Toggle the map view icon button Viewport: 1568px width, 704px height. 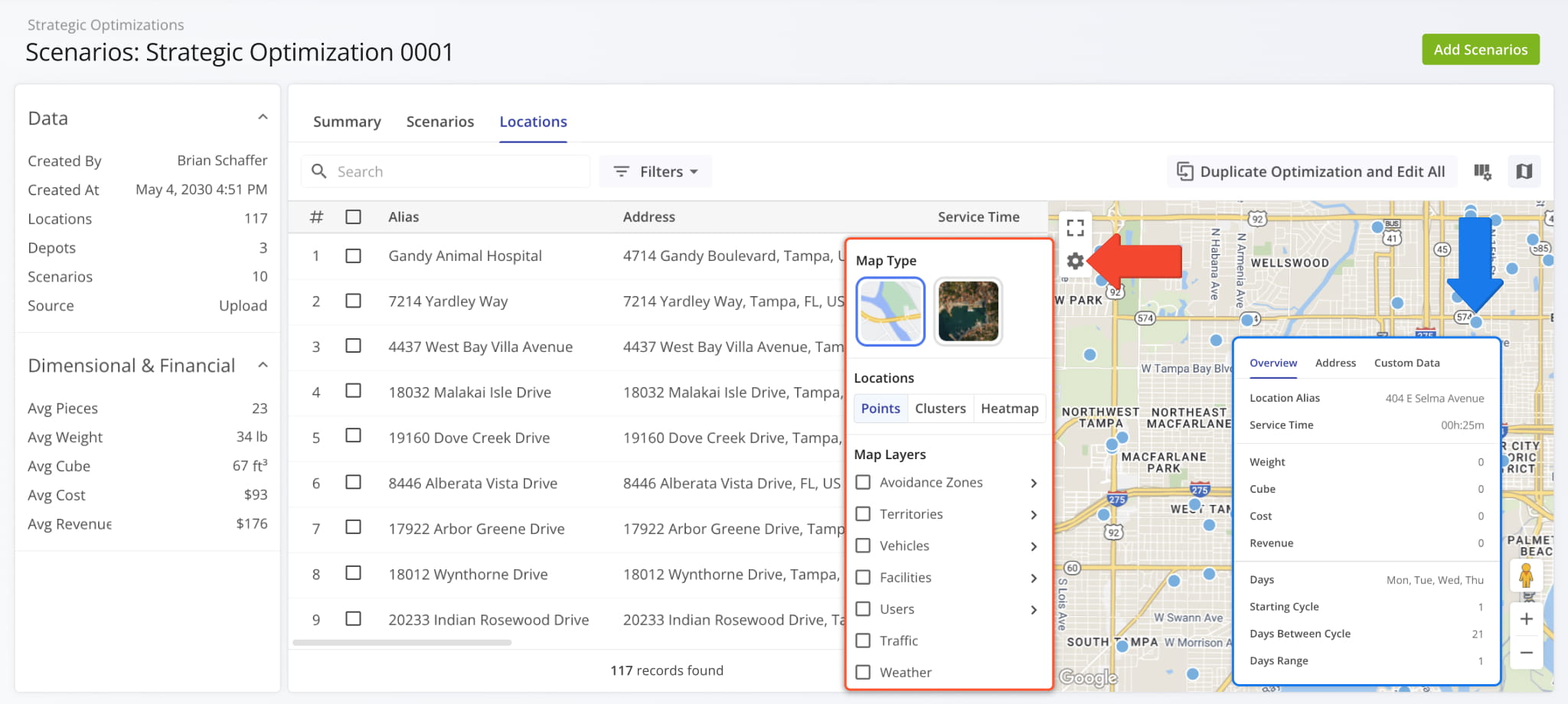(1524, 171)
